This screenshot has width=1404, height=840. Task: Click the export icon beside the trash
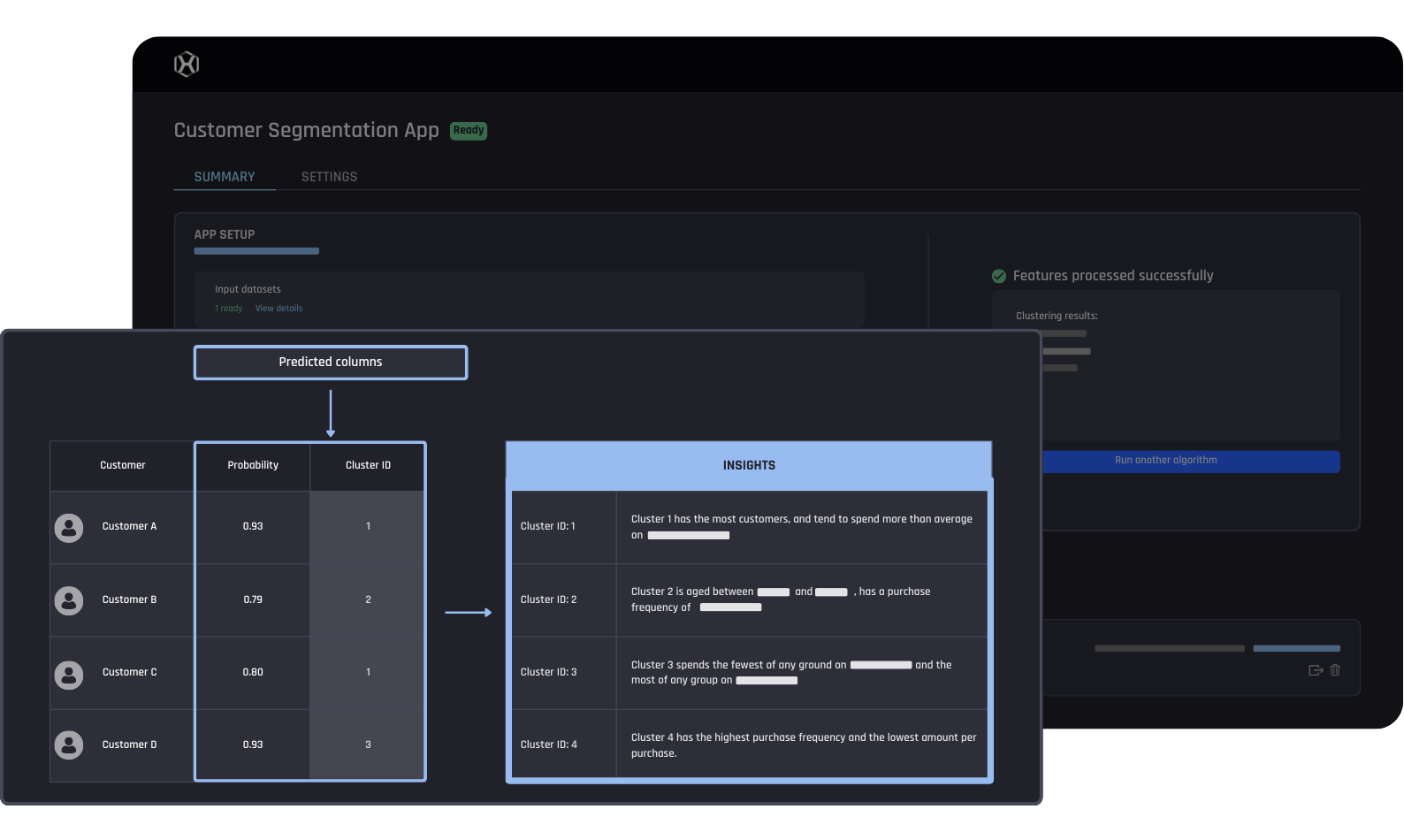[1316, 670]
